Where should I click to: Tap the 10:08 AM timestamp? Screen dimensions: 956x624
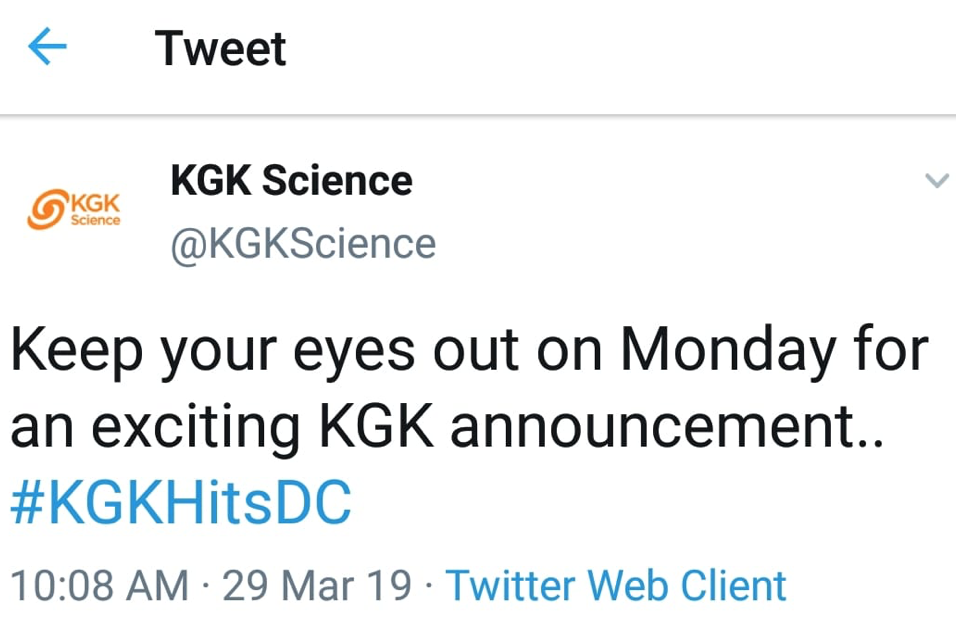(98, 585)
